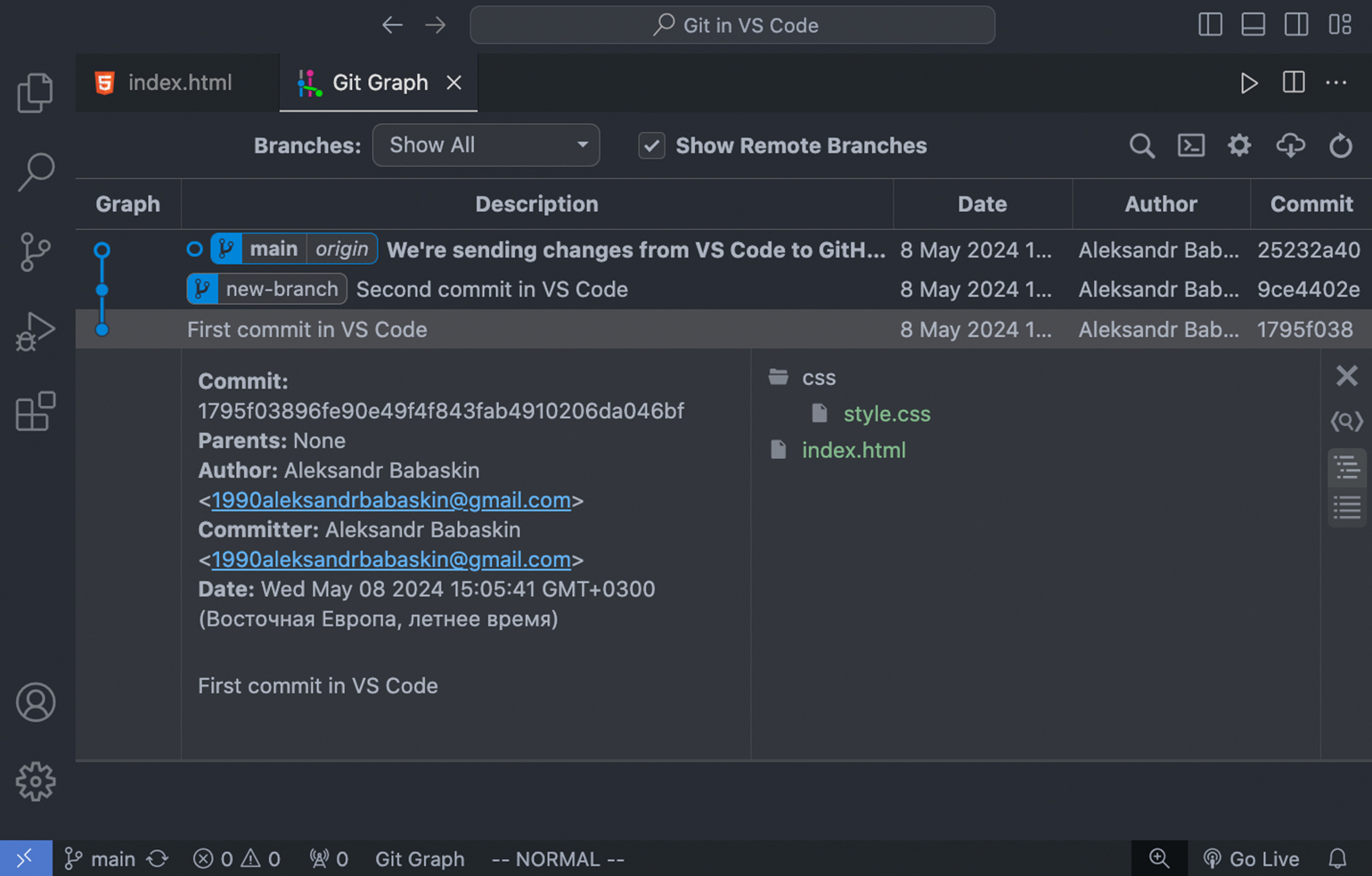The height and width of the screenshot is (876, 1372).
Task: Refresh the Git Graph view
Action: [x=1340, y=145]
